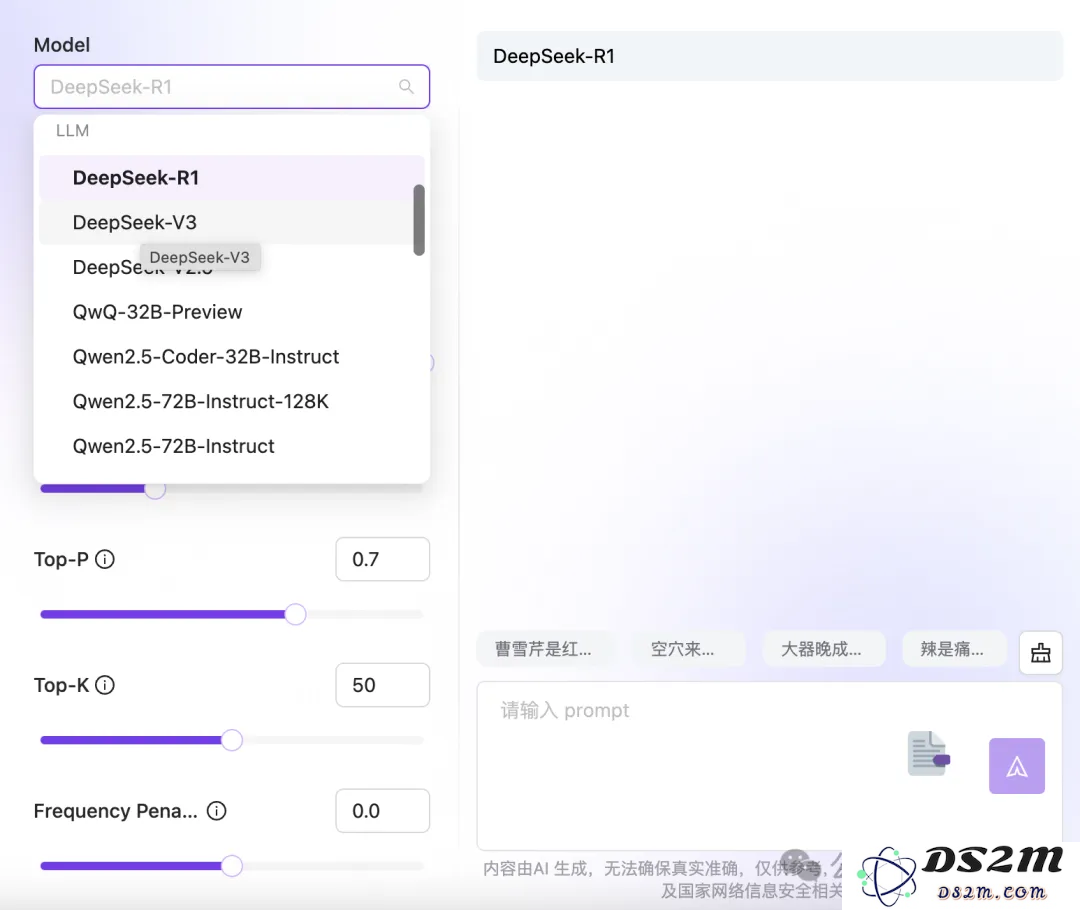Click the Top-P info icon
This screenshot has height=910, width=1080.
tap(105, 559)
